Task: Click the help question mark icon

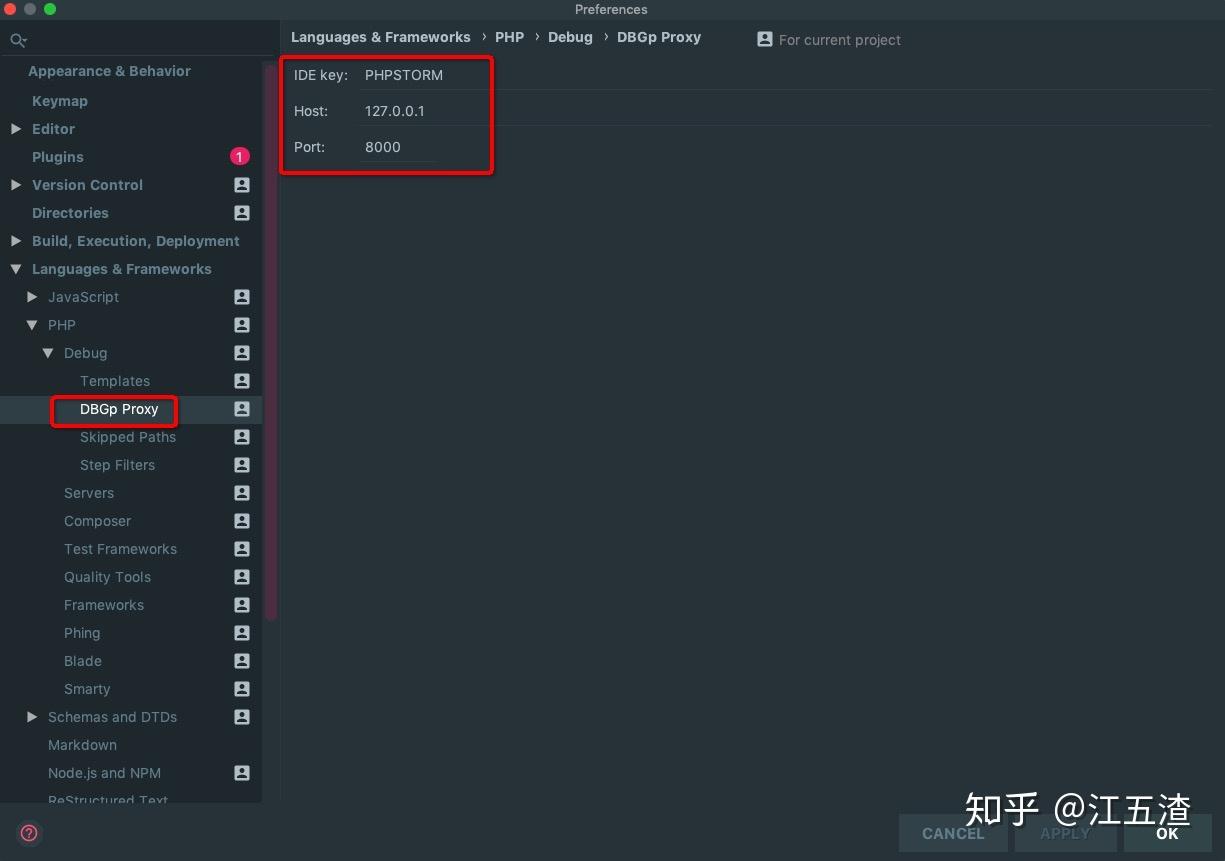Action: pyautogui.click(x=28, y=833)
